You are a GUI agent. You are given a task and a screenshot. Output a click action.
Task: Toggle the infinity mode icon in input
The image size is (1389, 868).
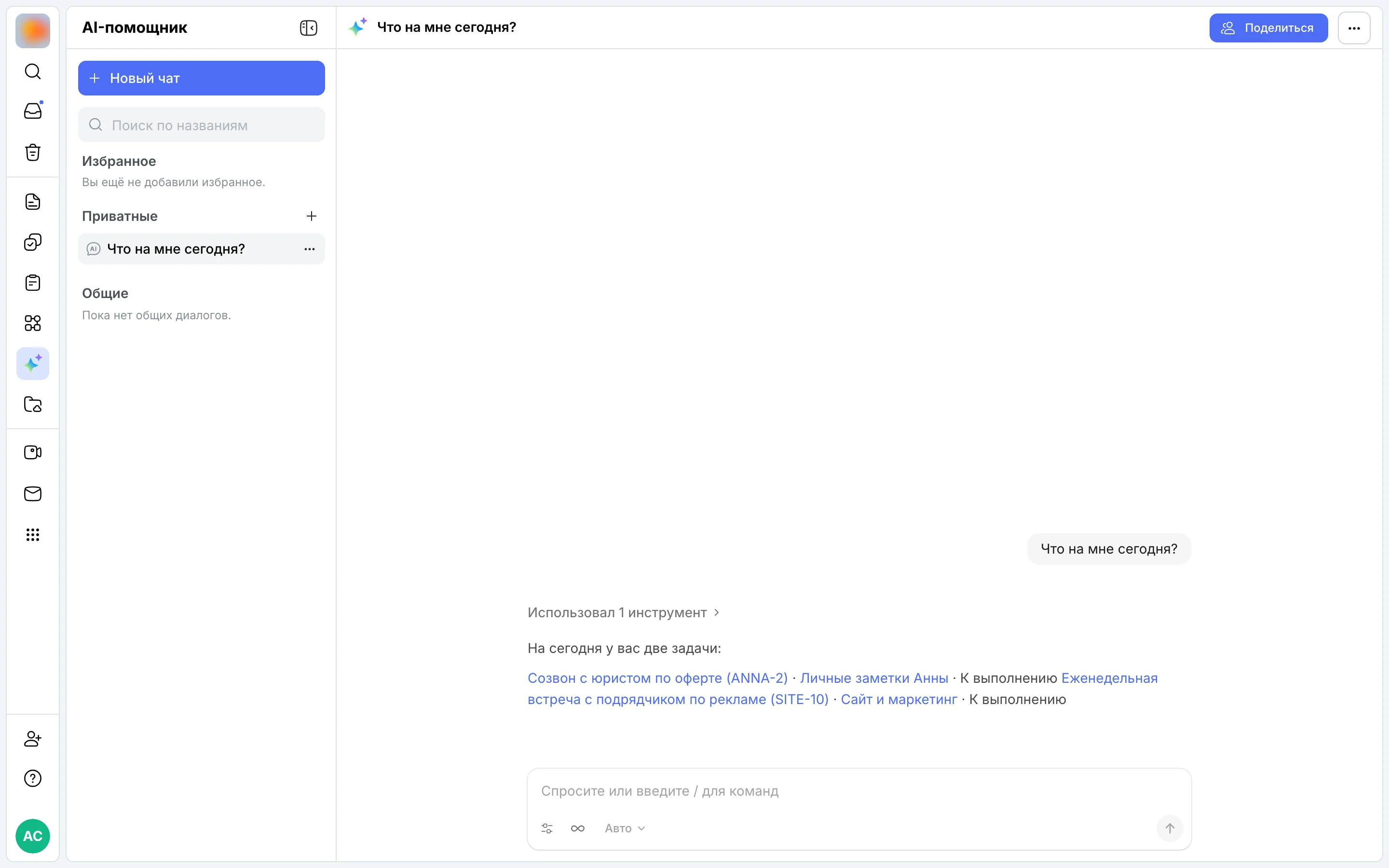pyautogui.click(x=577, y=828)
